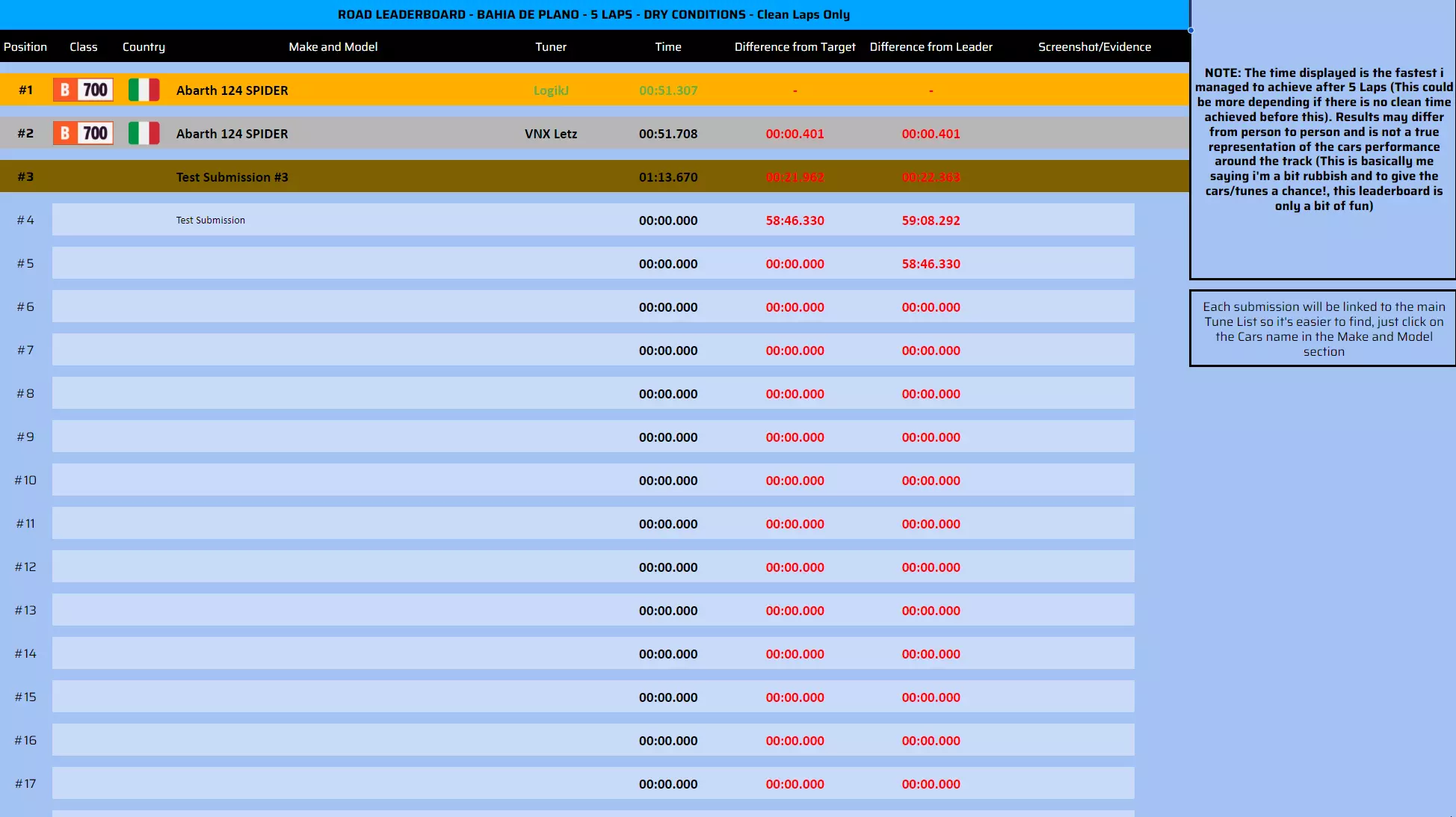Select the VNX Letz tuner cell
This screenshot has height=817, width=1456.
[551, 134]
